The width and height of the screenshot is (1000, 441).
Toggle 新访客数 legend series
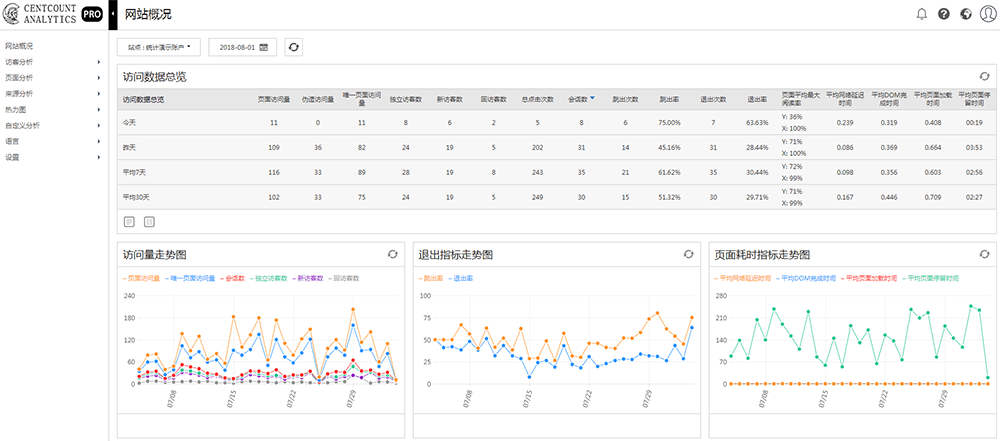(309, 278)
